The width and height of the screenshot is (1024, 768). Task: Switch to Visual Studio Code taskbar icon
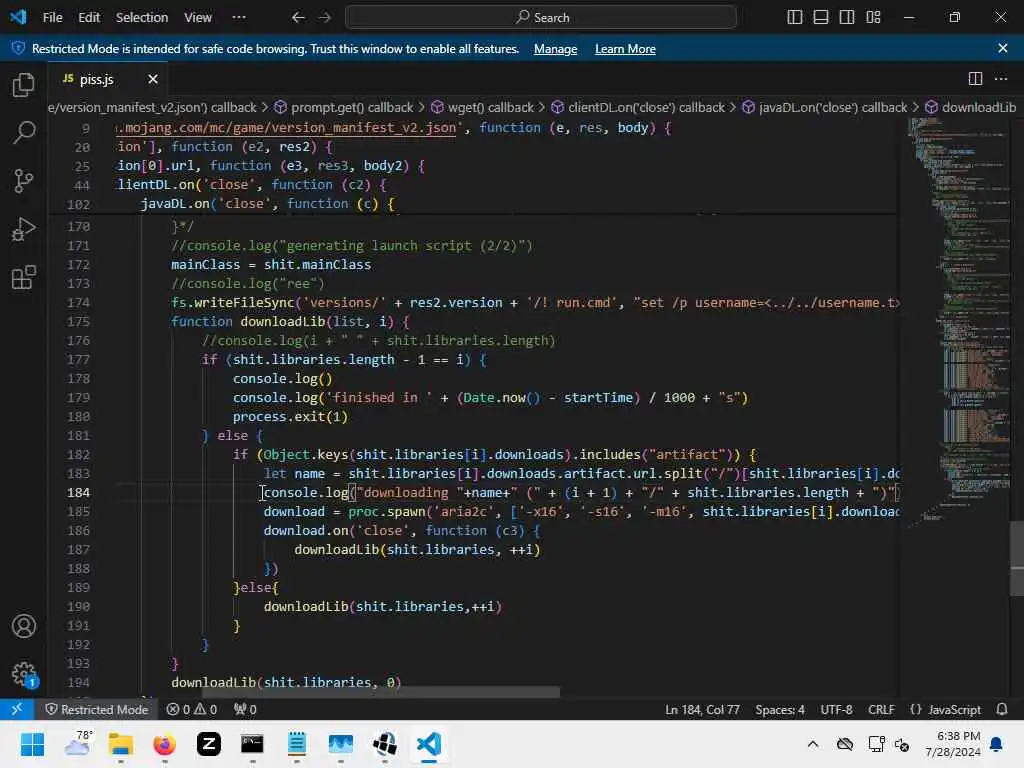click(429, 744)
